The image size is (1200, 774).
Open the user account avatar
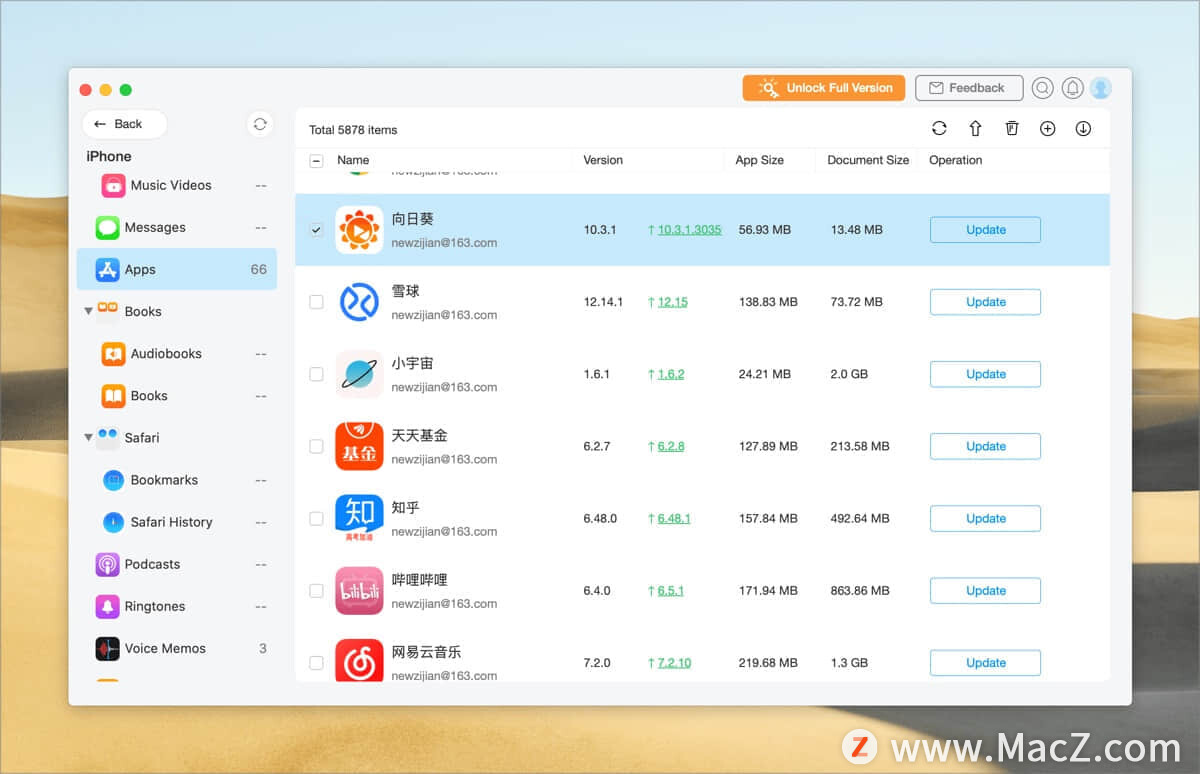[1101, 88]
